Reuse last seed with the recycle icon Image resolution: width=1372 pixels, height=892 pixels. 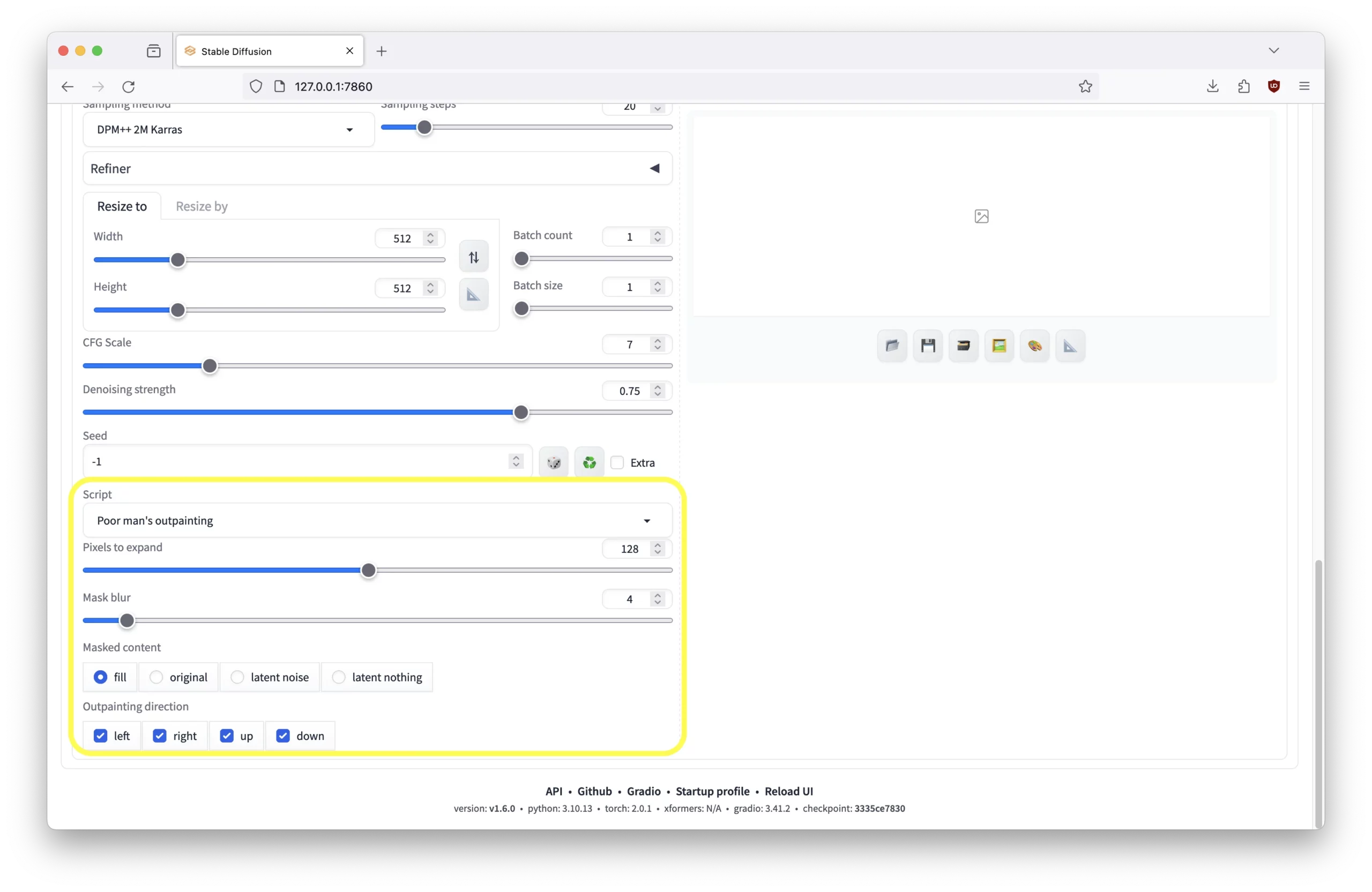[589, 463]
